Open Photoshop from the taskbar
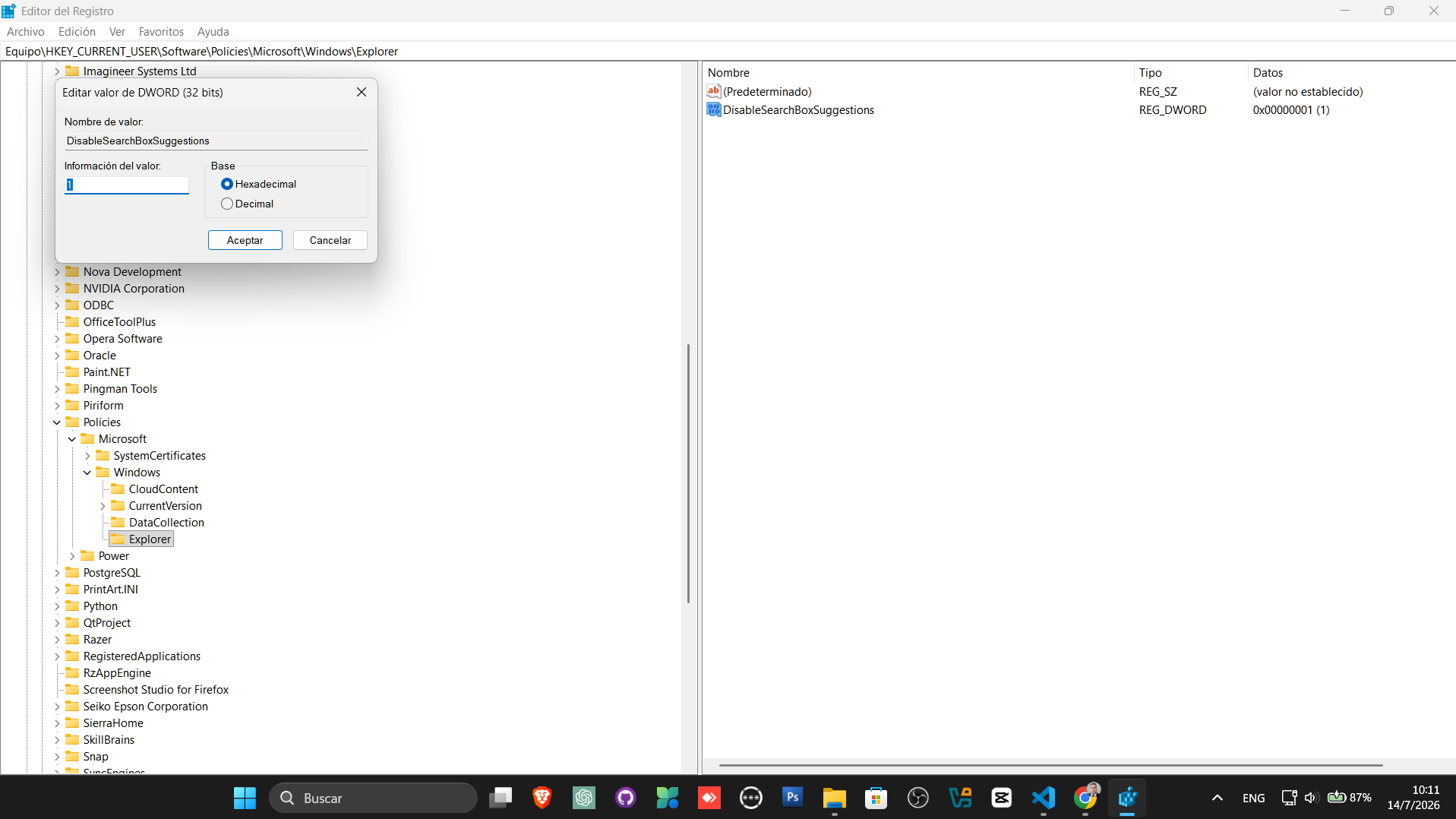The width and height of the screenshot is (1456, 819). pyautogui.click(x=793, y=798)
